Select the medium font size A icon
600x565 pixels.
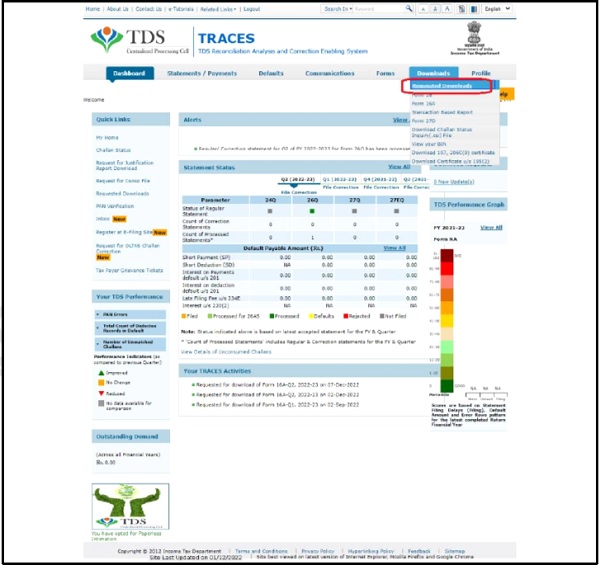pos(435,9)
